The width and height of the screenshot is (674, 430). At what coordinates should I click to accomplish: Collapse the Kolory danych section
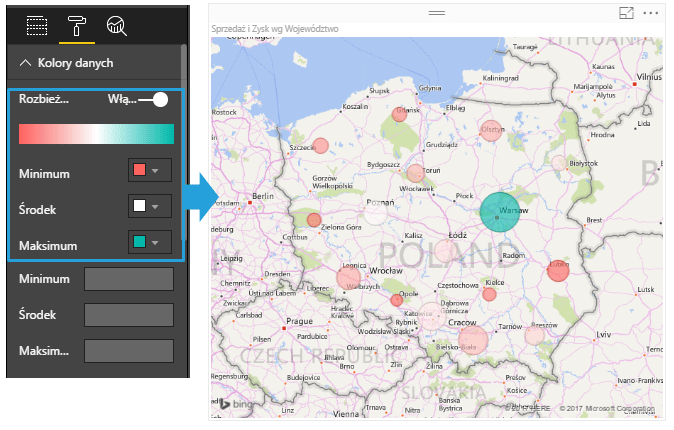point(26,63)
